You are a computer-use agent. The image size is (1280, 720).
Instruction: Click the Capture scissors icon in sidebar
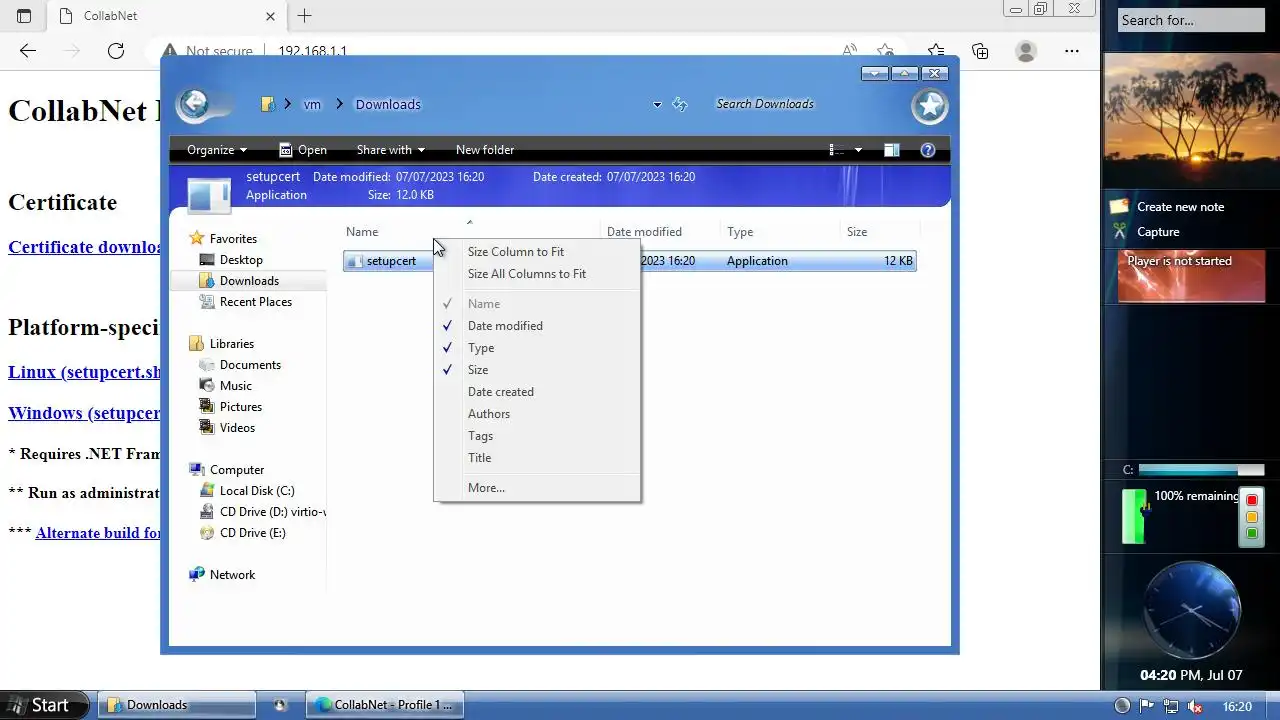click(x=1120, y=232)
